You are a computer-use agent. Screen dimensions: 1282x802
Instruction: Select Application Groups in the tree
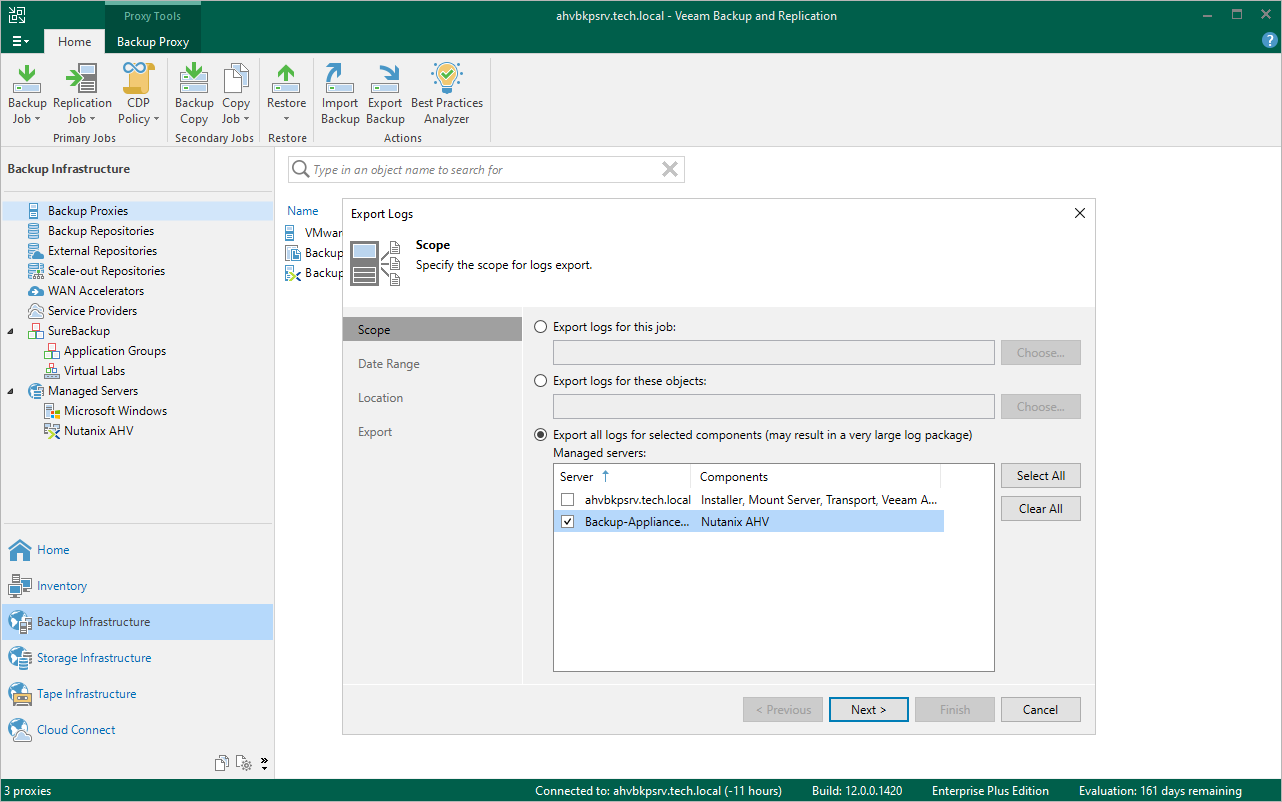tap(115, 351)
